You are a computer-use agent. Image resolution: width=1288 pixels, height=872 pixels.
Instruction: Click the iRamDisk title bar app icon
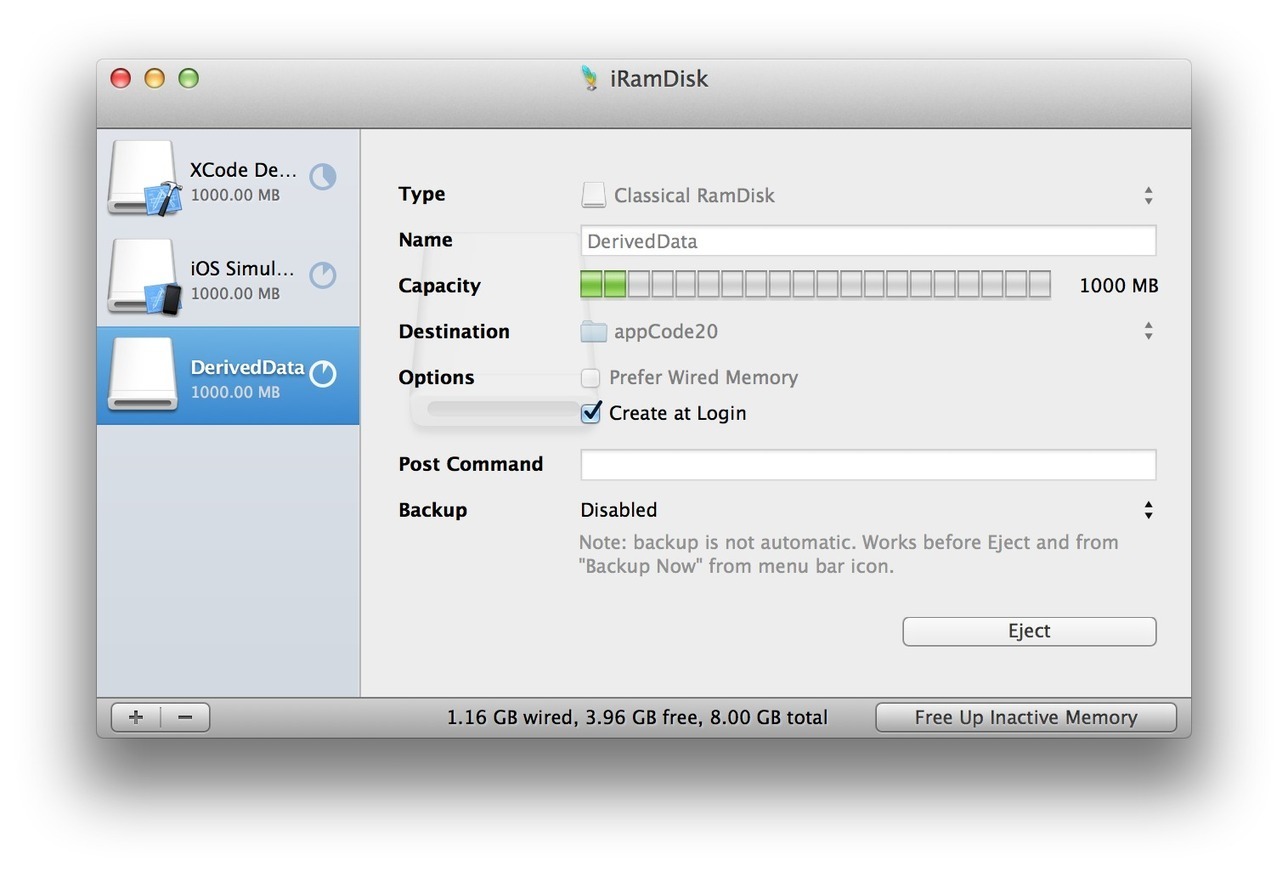(x=591, y=78)
